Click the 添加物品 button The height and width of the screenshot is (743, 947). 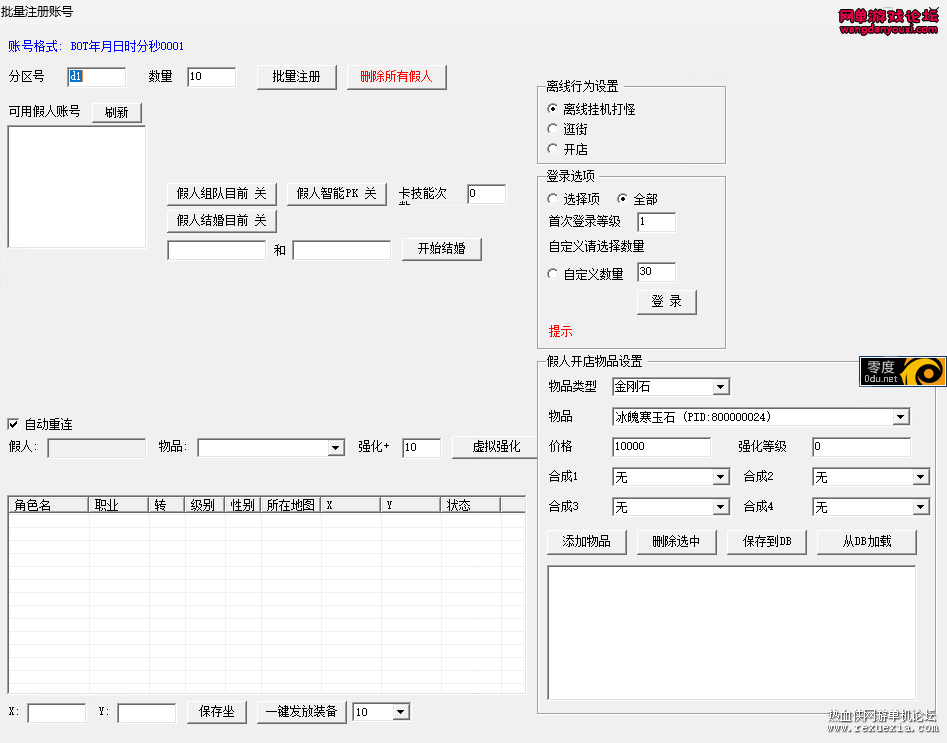586,542
